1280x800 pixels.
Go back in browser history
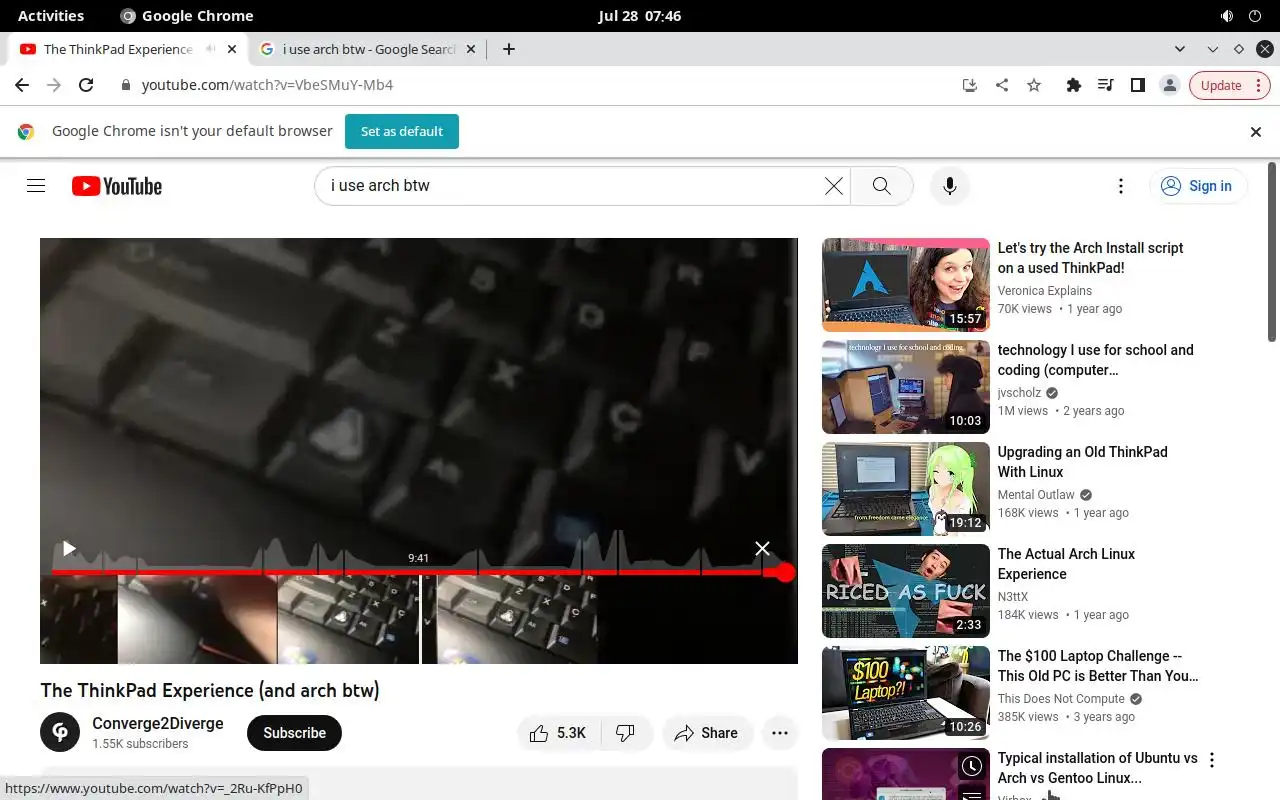(22, 85)
